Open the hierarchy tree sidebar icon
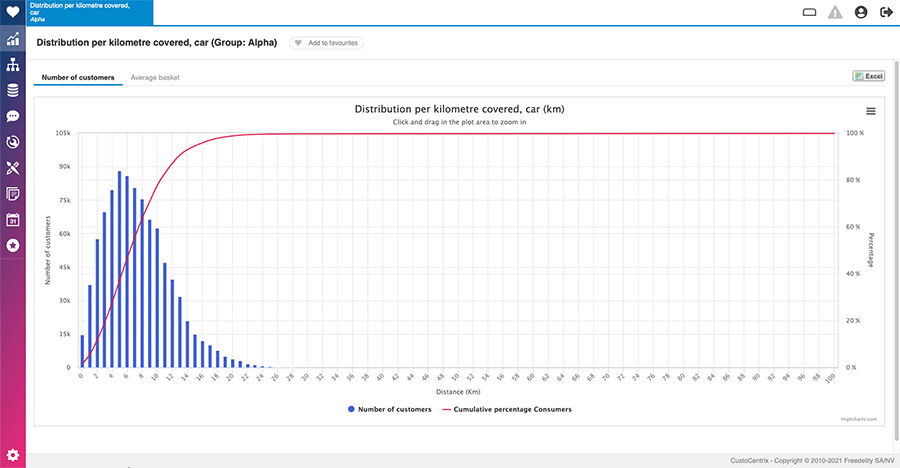Viewport: 900px width, 468px height. tap(13, 65)
